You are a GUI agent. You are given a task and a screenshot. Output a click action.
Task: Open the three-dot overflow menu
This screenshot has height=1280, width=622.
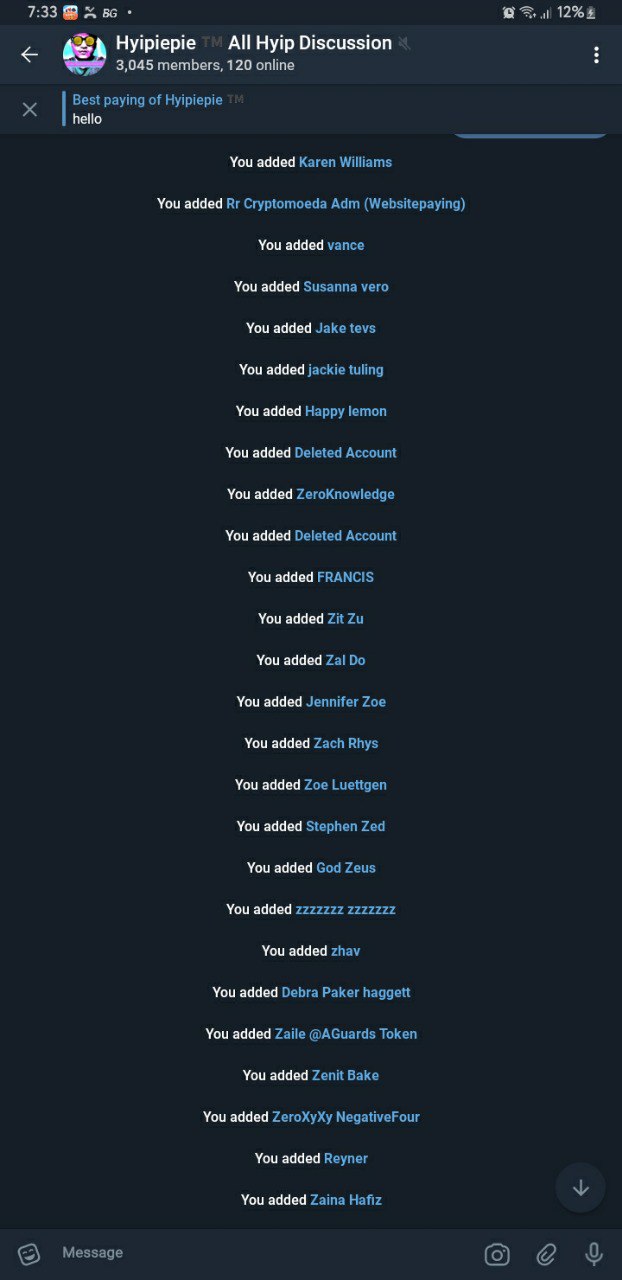596,55
